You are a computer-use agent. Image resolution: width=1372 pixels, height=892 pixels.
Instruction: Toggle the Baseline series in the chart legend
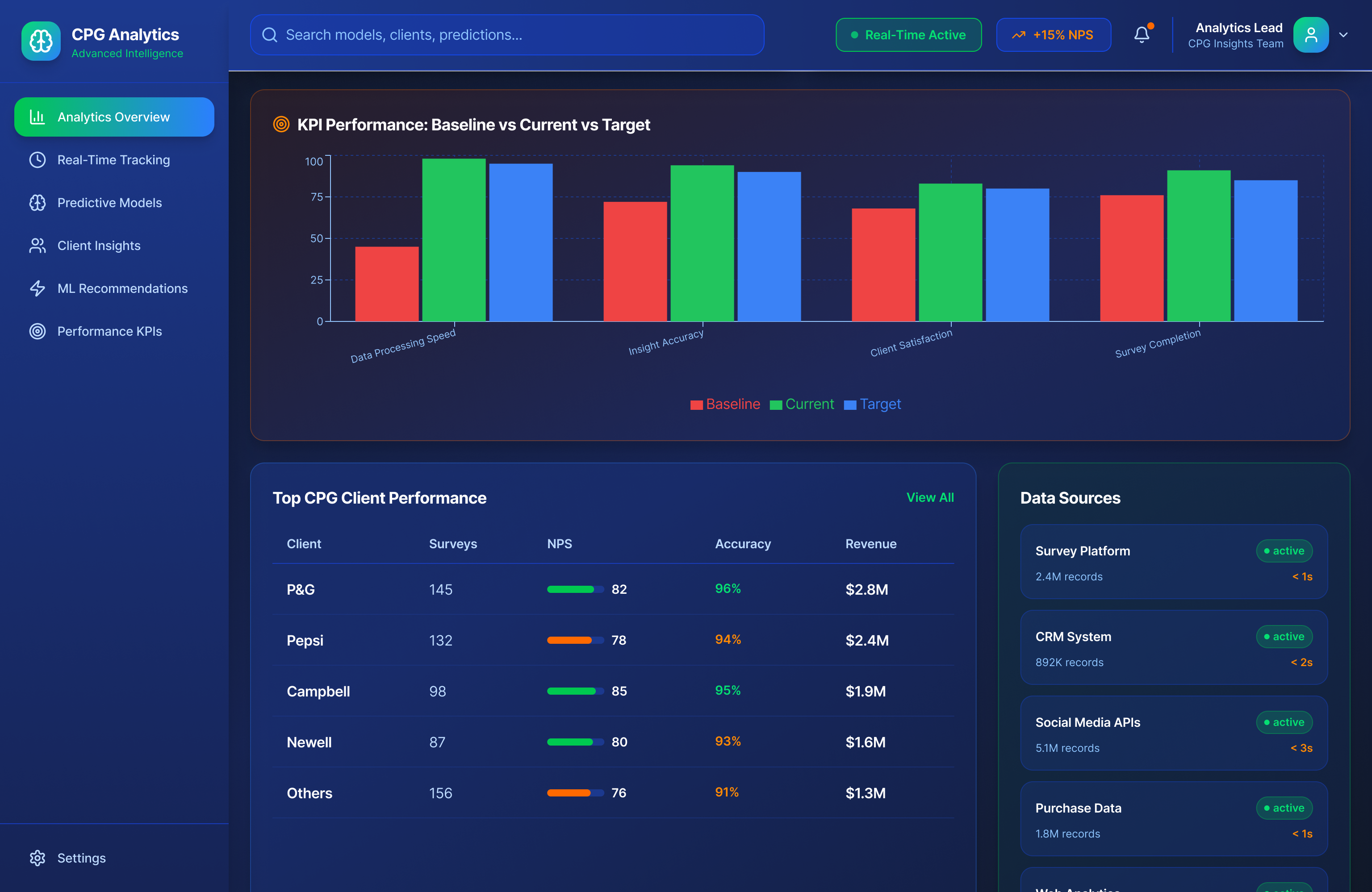point(725,404)
